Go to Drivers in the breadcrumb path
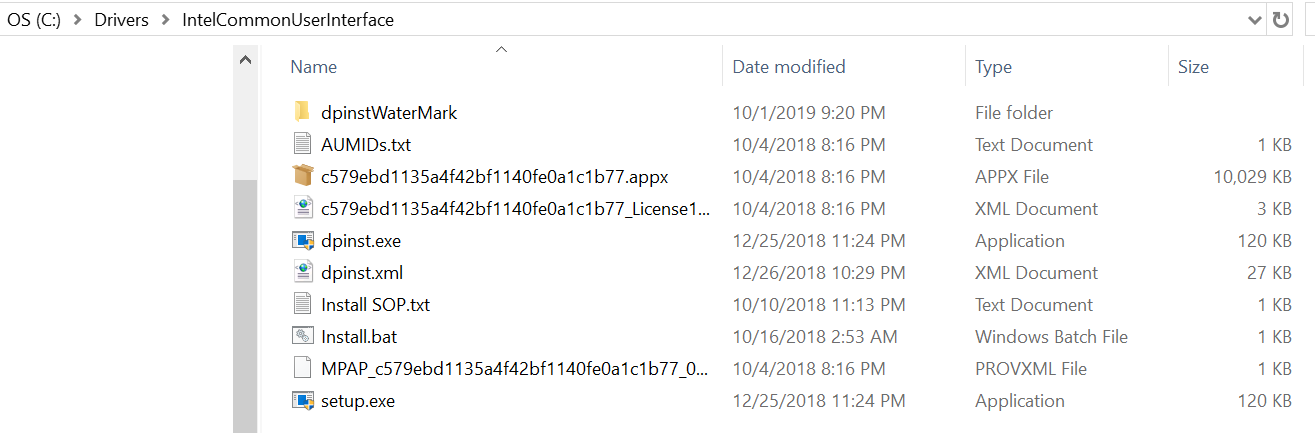The height and width of the screenshot is (433, 1315). [122, 20]
